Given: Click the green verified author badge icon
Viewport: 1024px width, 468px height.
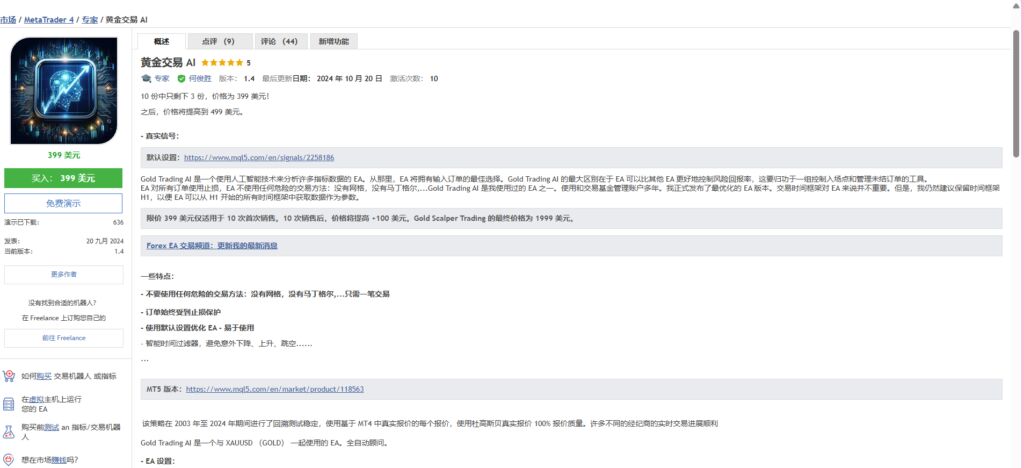Looking at the screenshot, I should 181,78.
